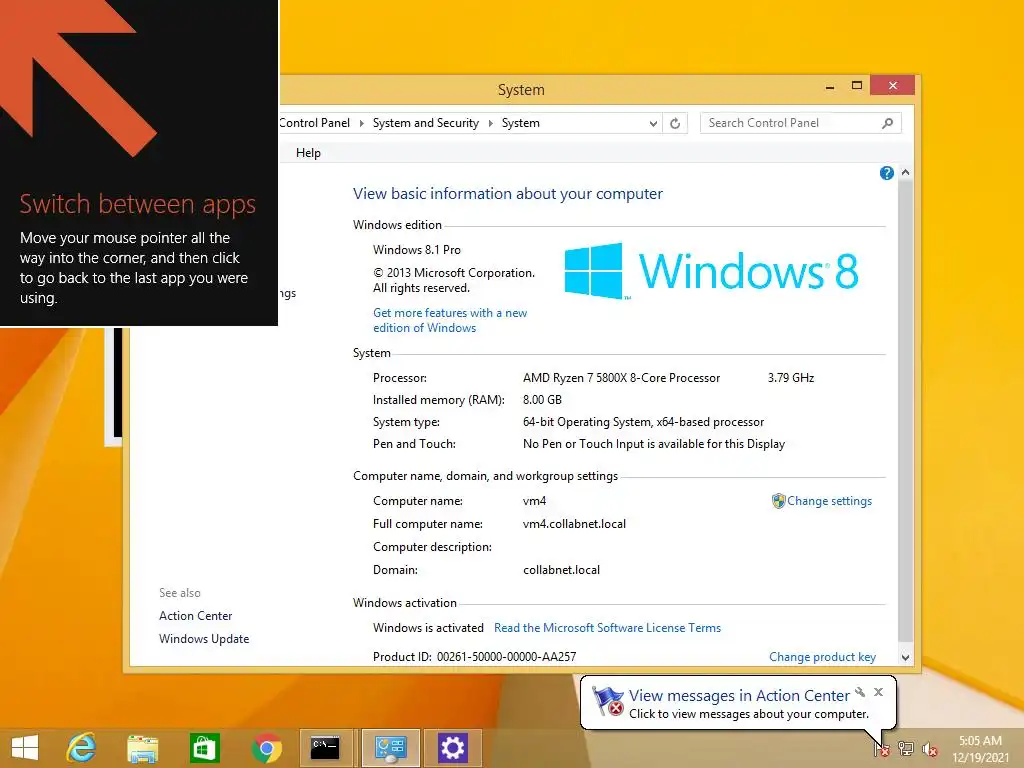This screenshot has width=1024, height=768.
Task: Click the vm4.collabnet.local full computer name
Action: [574, 524]
